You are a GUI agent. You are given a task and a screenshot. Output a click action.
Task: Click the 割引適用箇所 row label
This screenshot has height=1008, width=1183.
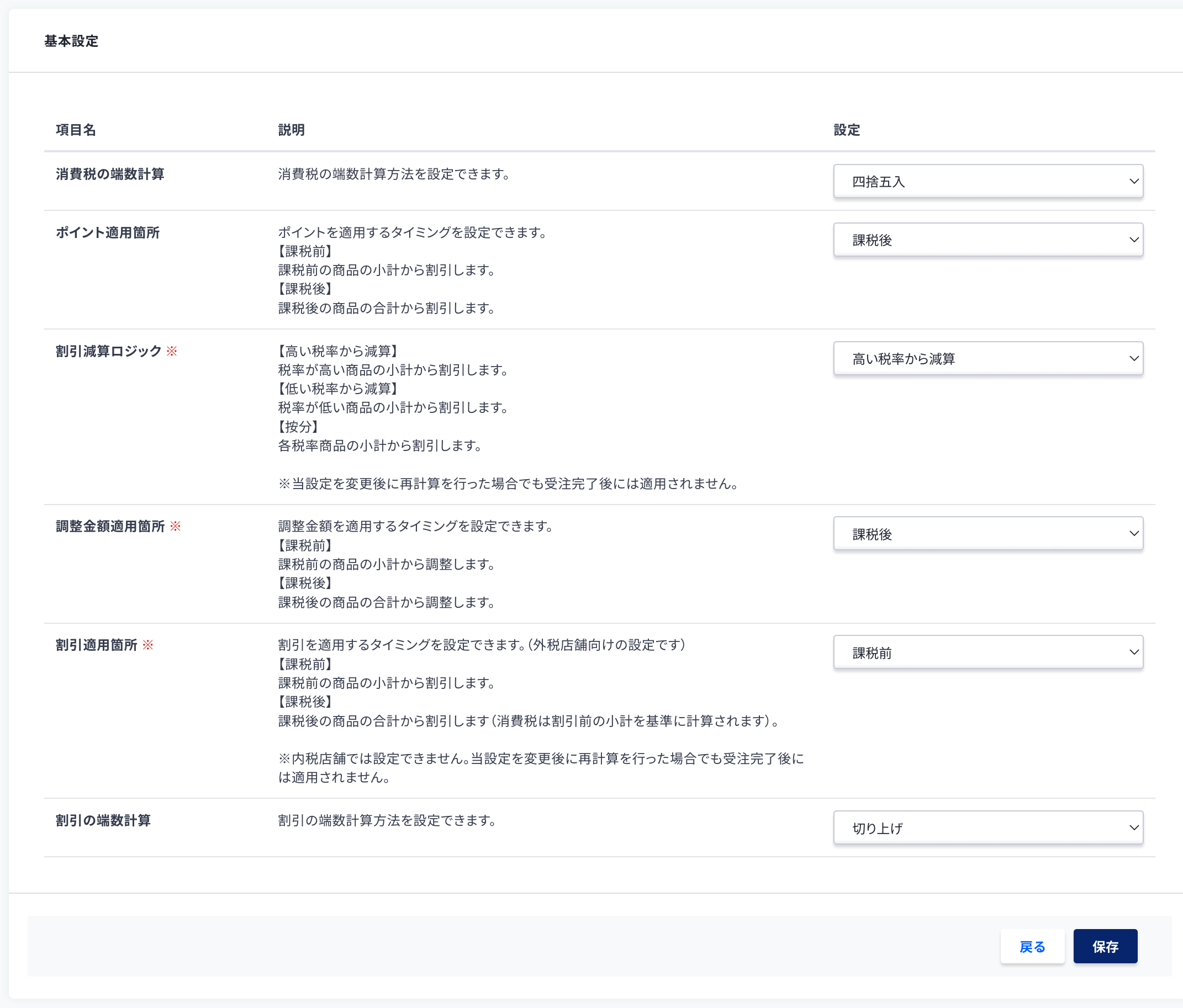(97, 645)
